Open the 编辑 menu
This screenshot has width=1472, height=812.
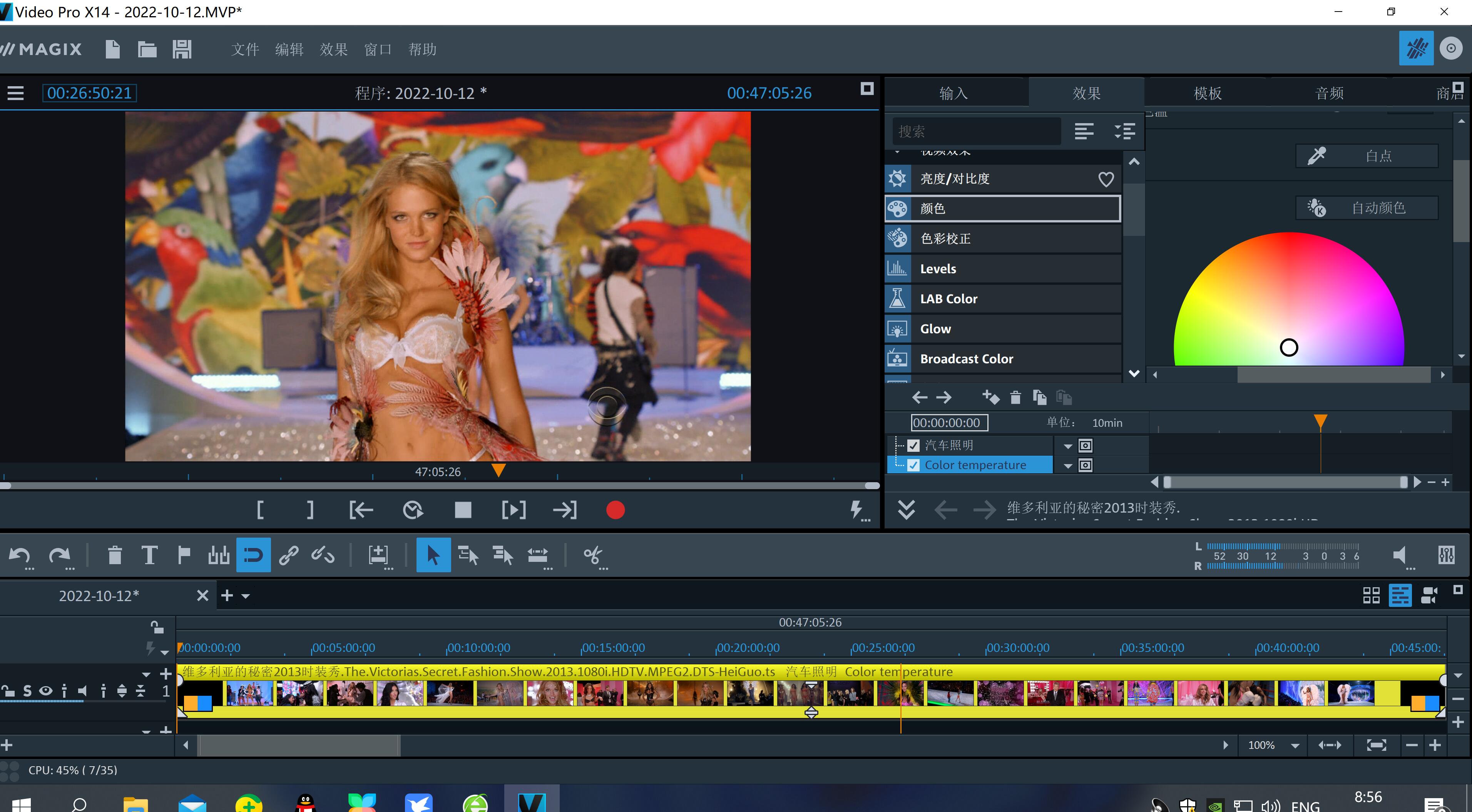[289, 50]
